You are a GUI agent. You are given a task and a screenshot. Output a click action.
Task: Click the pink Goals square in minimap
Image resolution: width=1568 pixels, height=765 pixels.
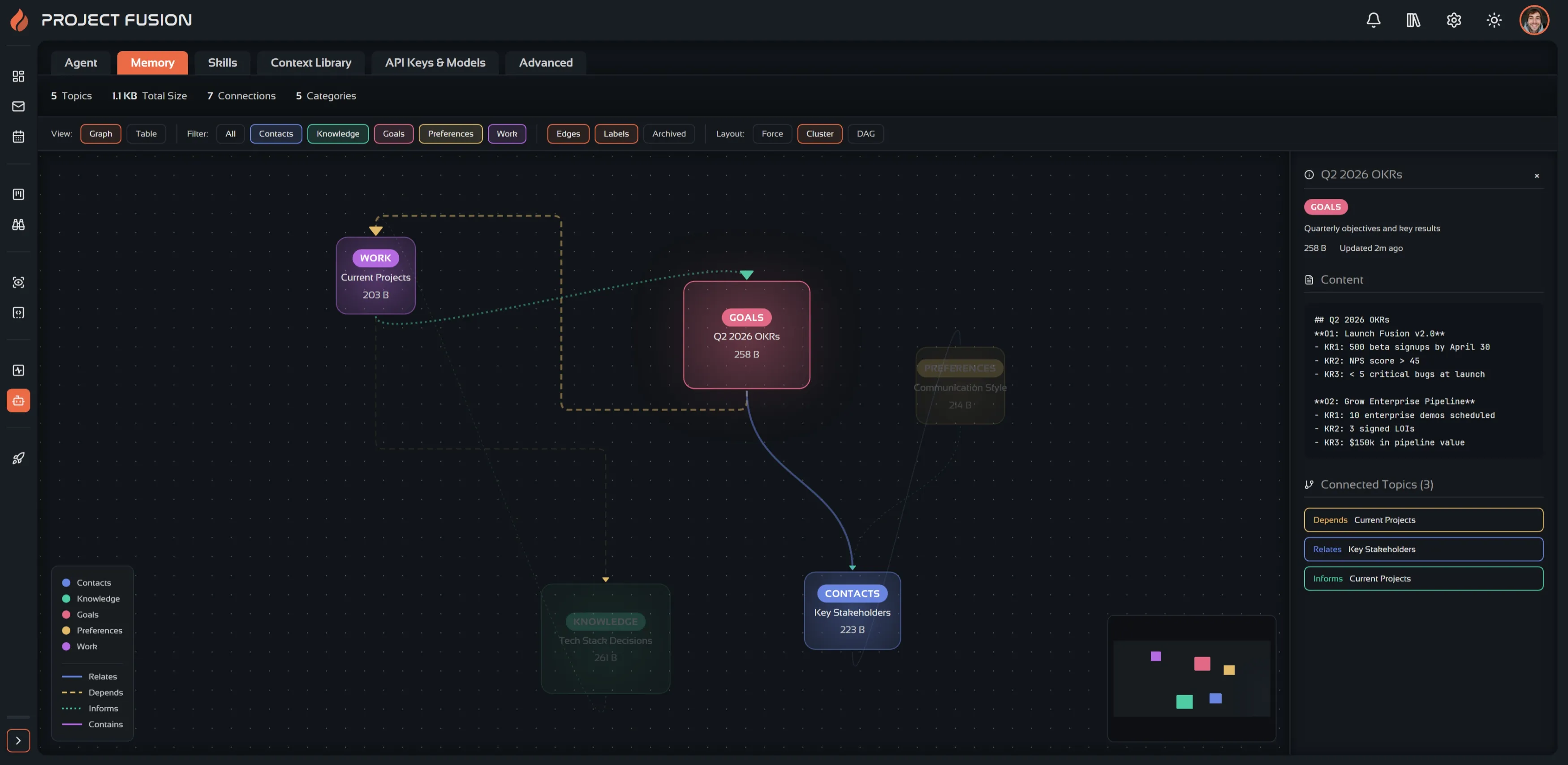(1202, 663)
